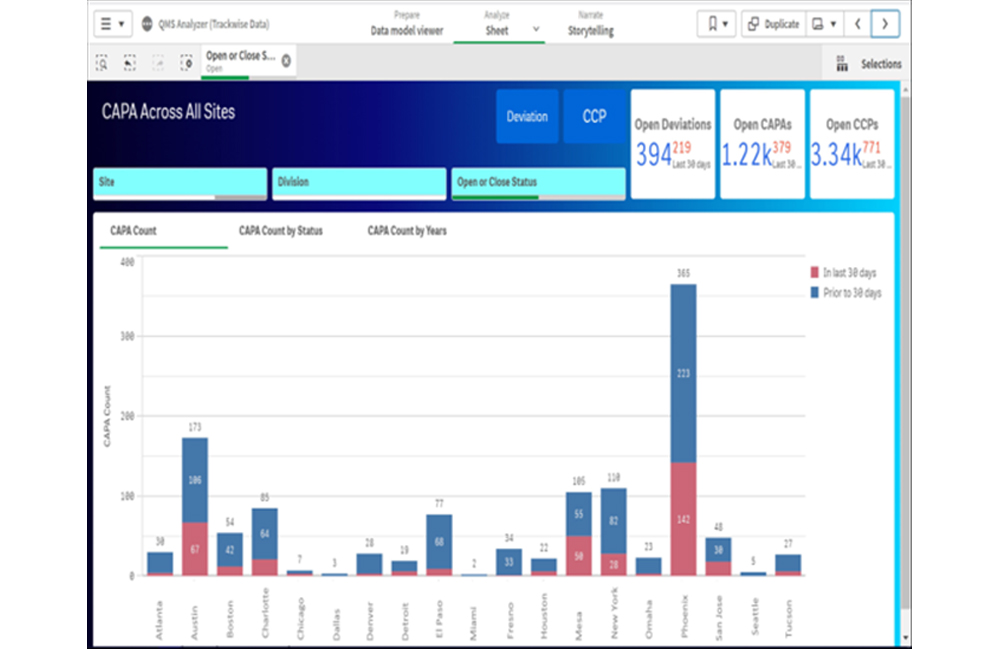Viewport: 1000px width, 650px height.
Task: Clear all selections icon
Action: pos(186,63)
